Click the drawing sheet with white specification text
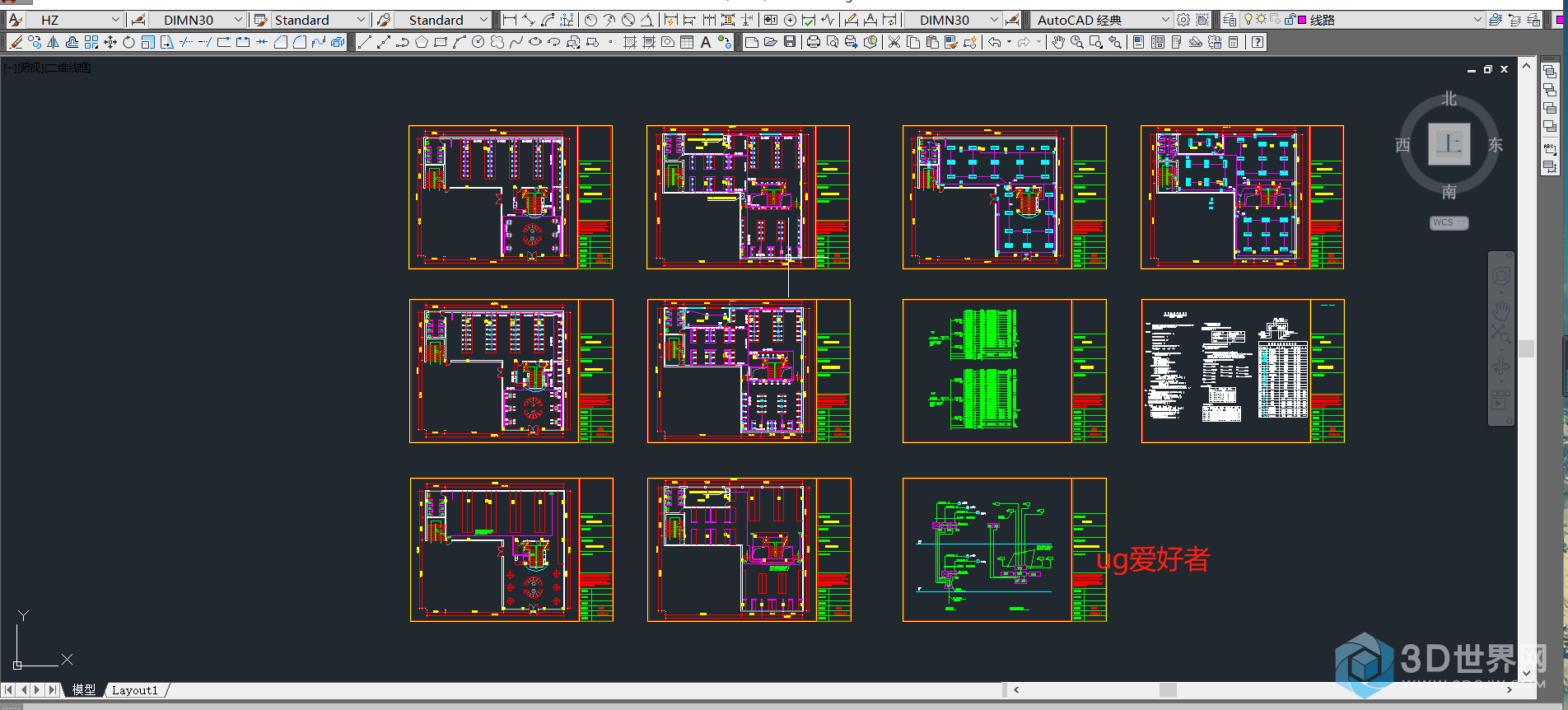 1243,371
